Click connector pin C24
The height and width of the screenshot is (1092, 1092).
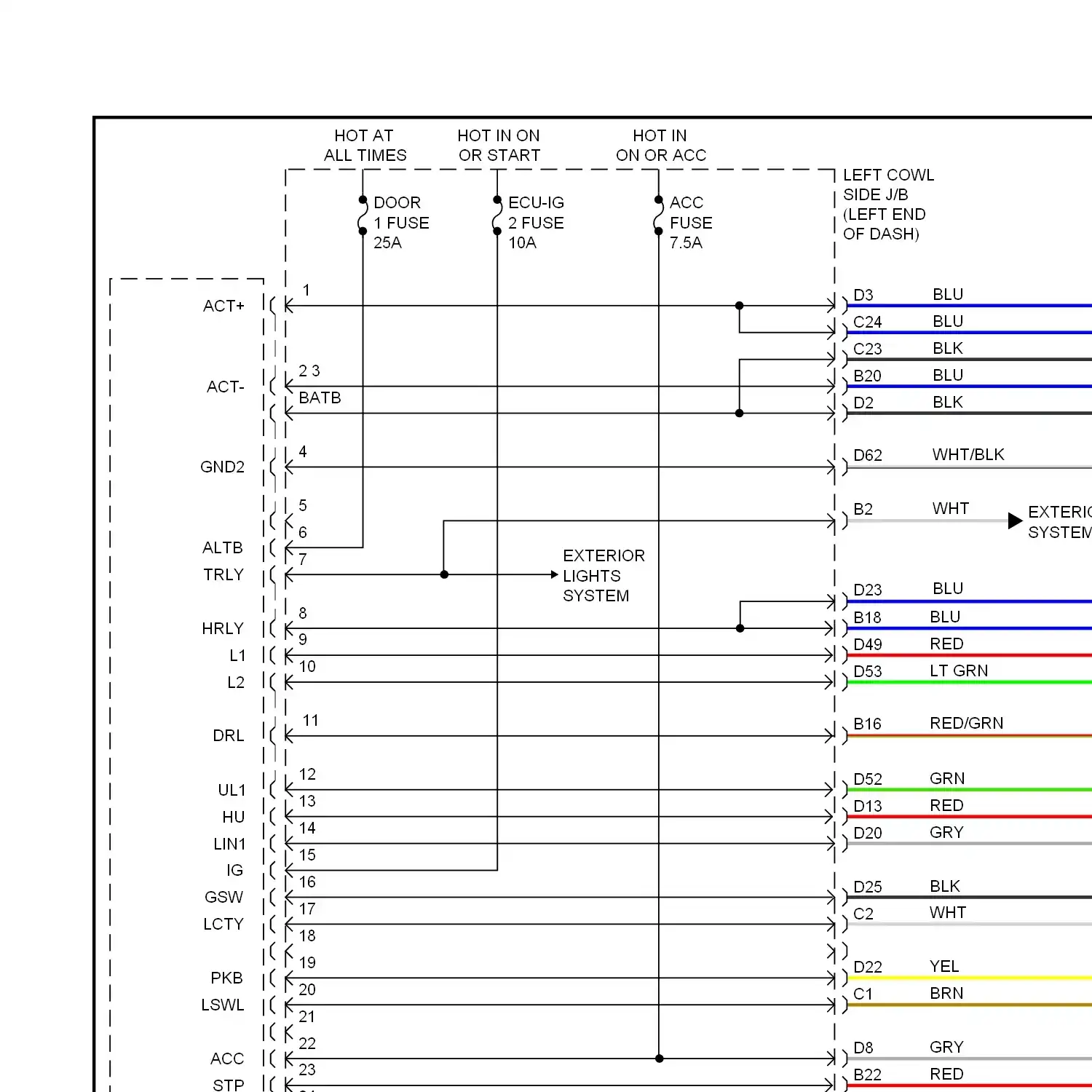point(867,322)
